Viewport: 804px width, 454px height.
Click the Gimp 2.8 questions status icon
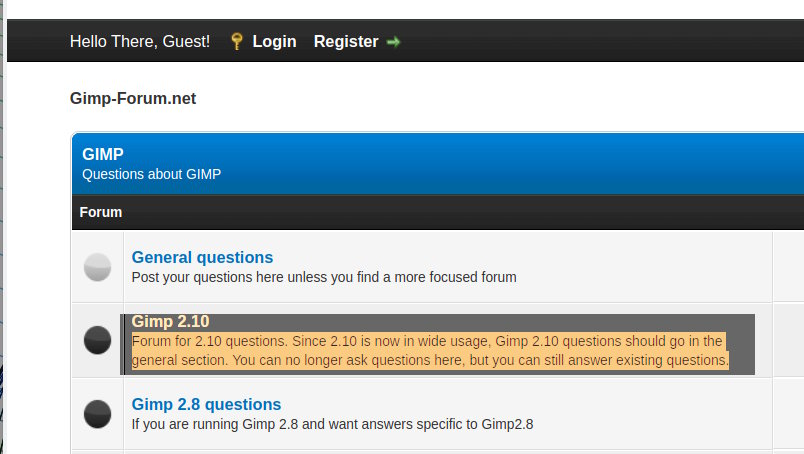point(97,413)
